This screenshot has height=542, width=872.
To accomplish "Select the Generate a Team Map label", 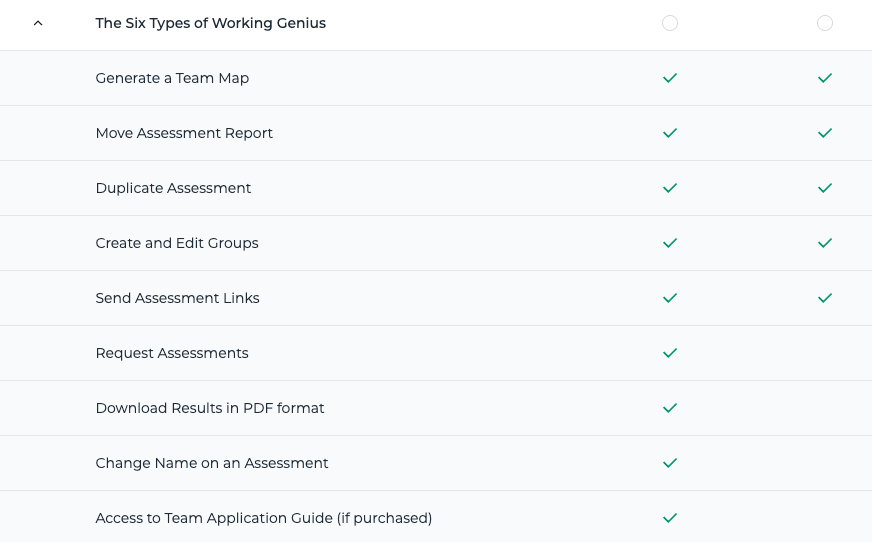I will pos(172,78).
